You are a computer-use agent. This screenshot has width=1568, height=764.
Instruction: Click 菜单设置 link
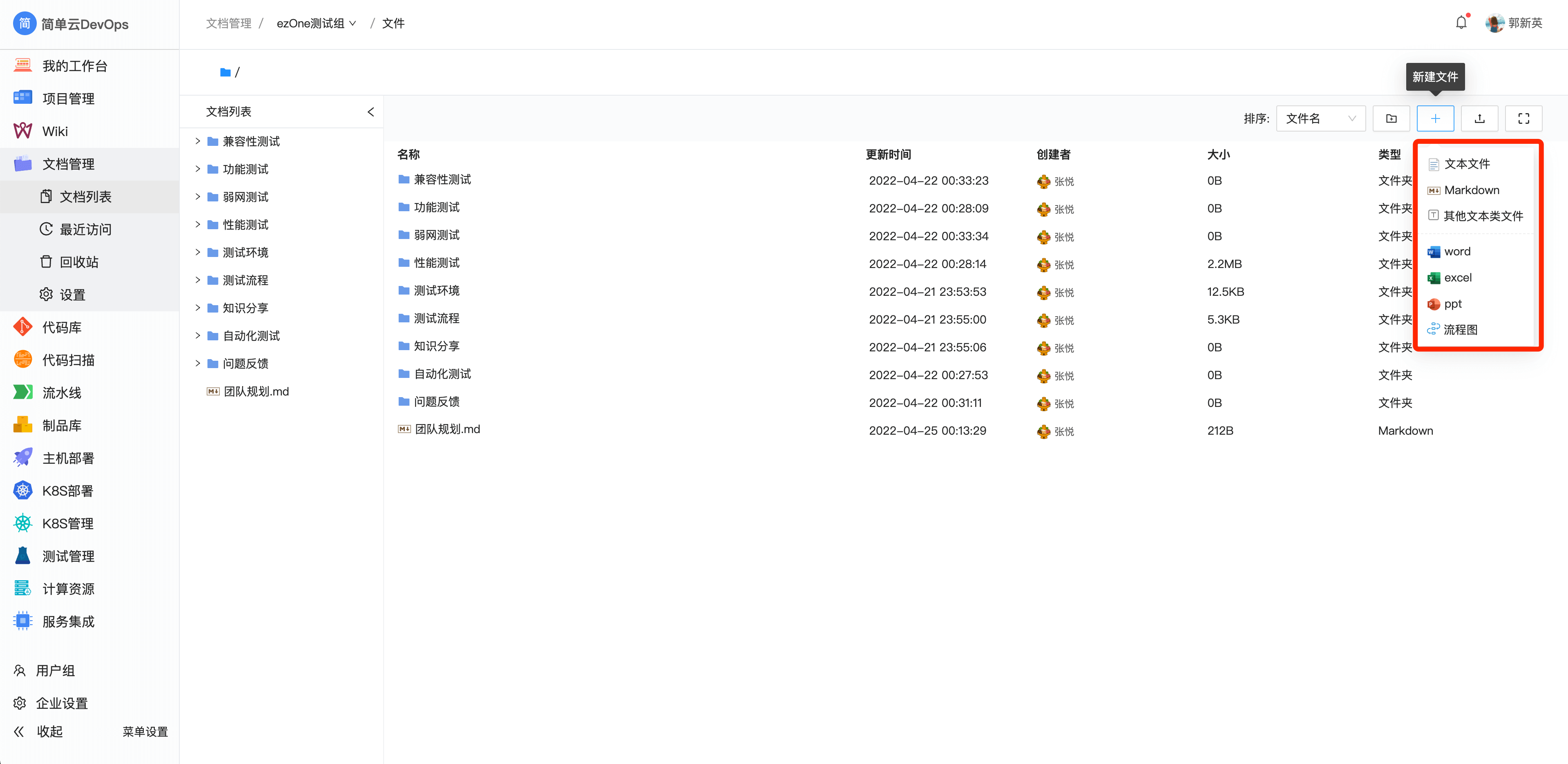pyautogui.click(x=145, y=732)
